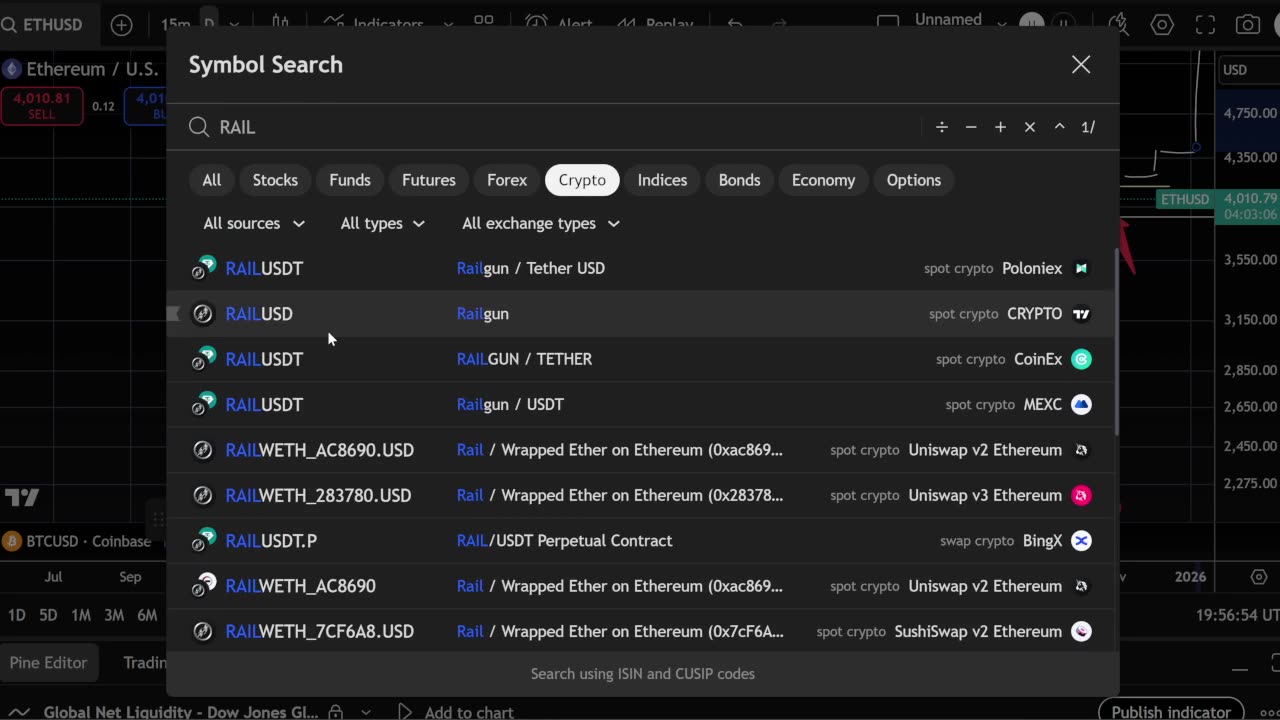This screenshot has width=1280, height=720.
Task: Click the search results scrollbar
Action: click(x=1116, y=342)
